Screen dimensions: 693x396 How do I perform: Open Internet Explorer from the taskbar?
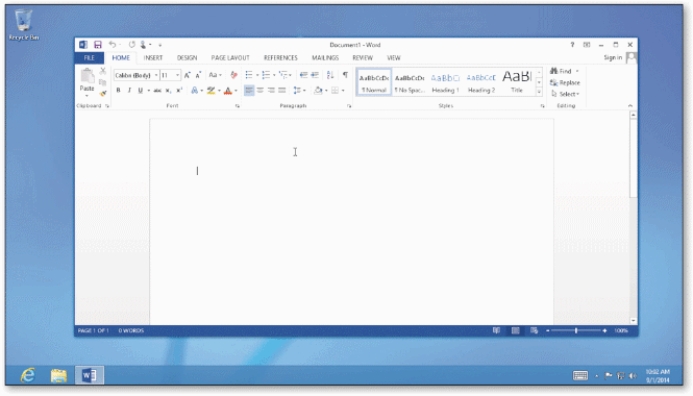(x=28, y=375)
